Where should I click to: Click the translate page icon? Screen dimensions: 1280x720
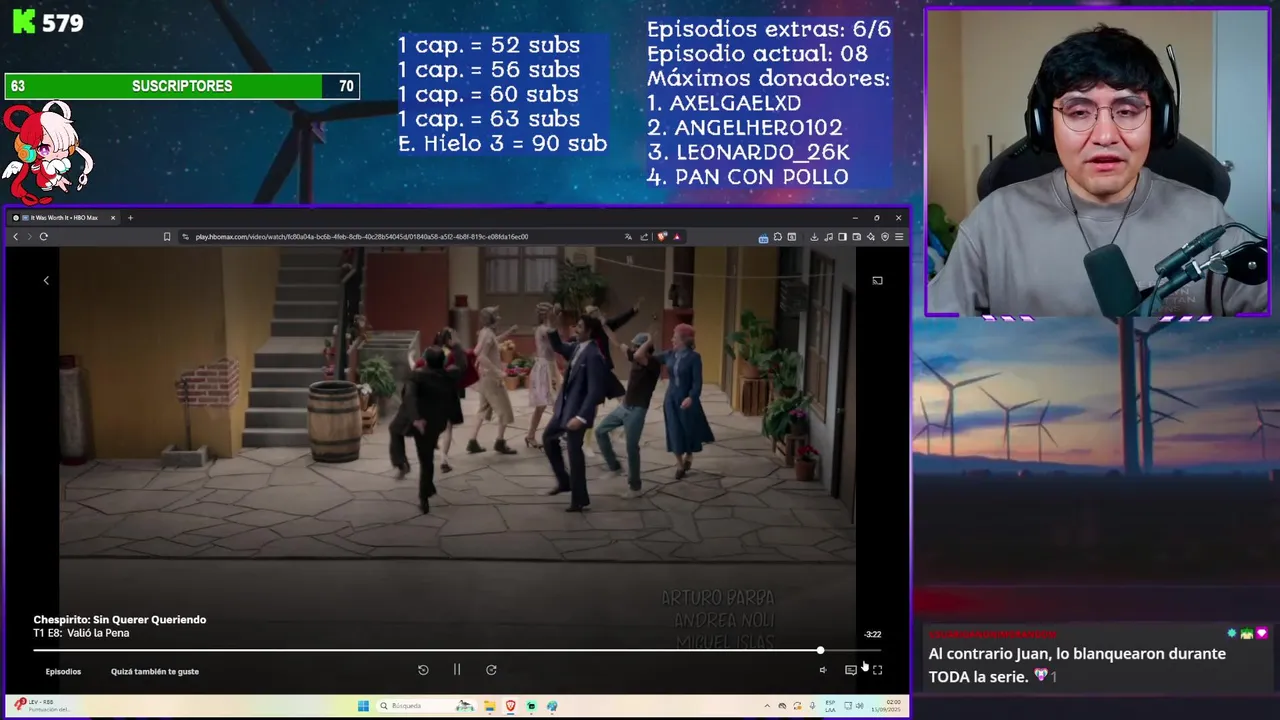pyautogui.click(x=628, y=237)
